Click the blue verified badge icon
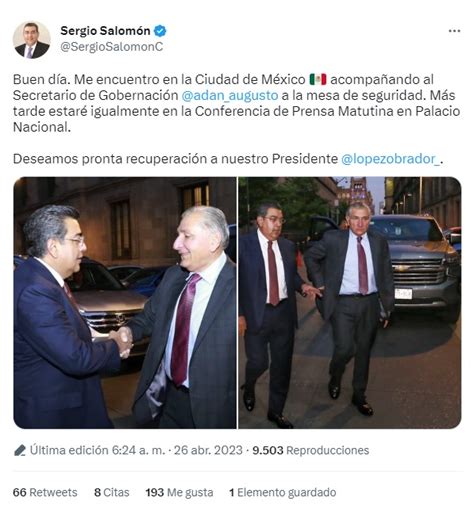This screenshot has width=474, height=513. click(160, 31)
